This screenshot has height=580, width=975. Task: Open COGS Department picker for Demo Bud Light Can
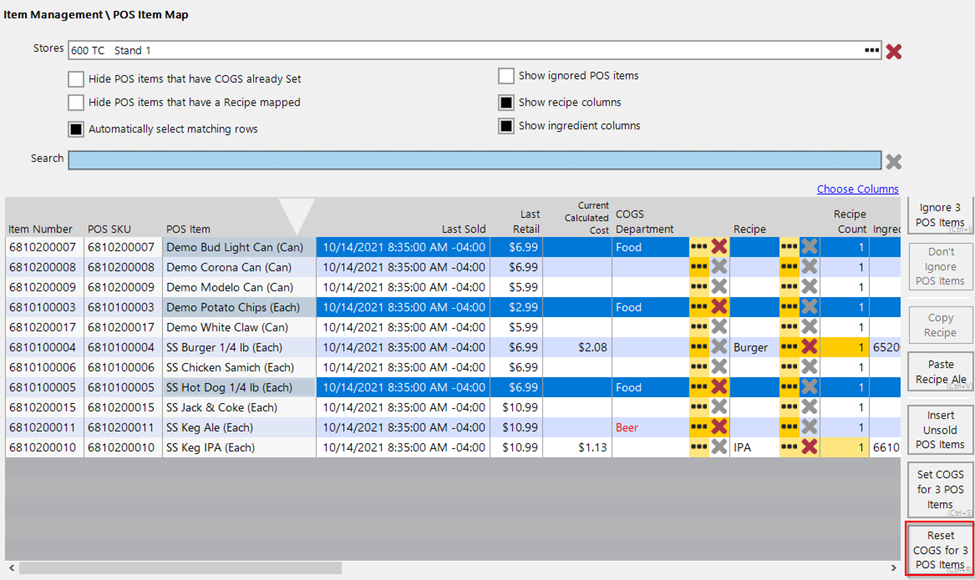(699, 247)
